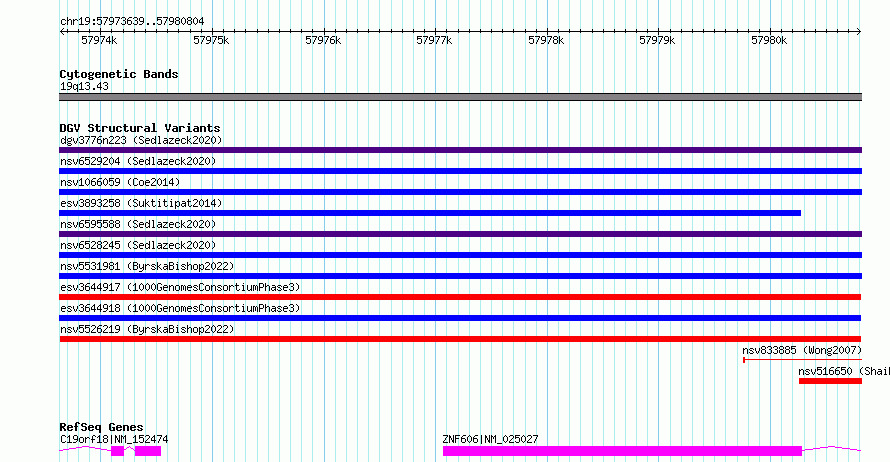The height and width of the screenshot is (462, 890).
Task: Click the wider second C19orf18 exon block
Action: (148, 451)
